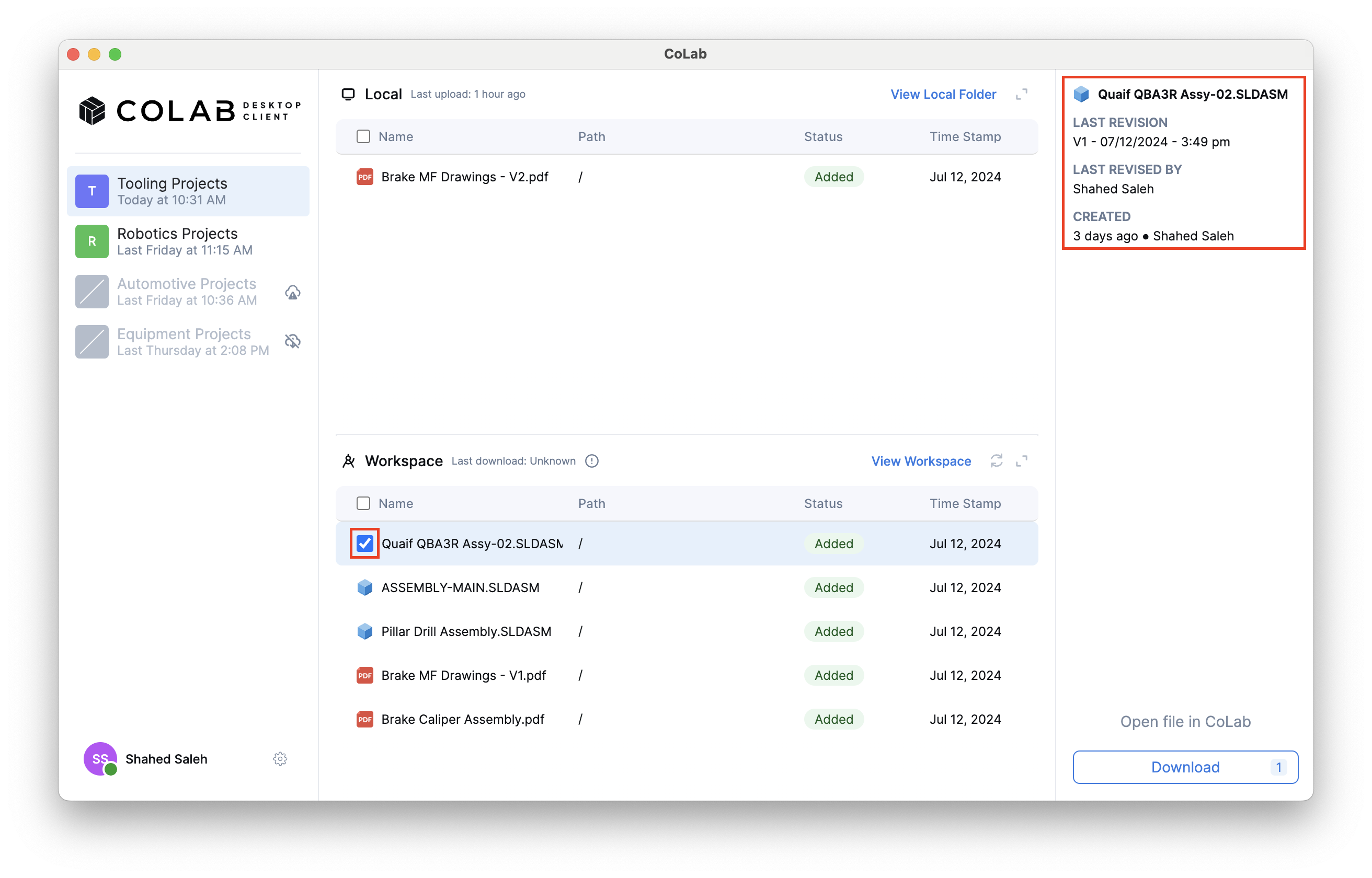Click Time Stamp header in Local table
Screen dimensions: 1372x878
(x=965, y=136)
